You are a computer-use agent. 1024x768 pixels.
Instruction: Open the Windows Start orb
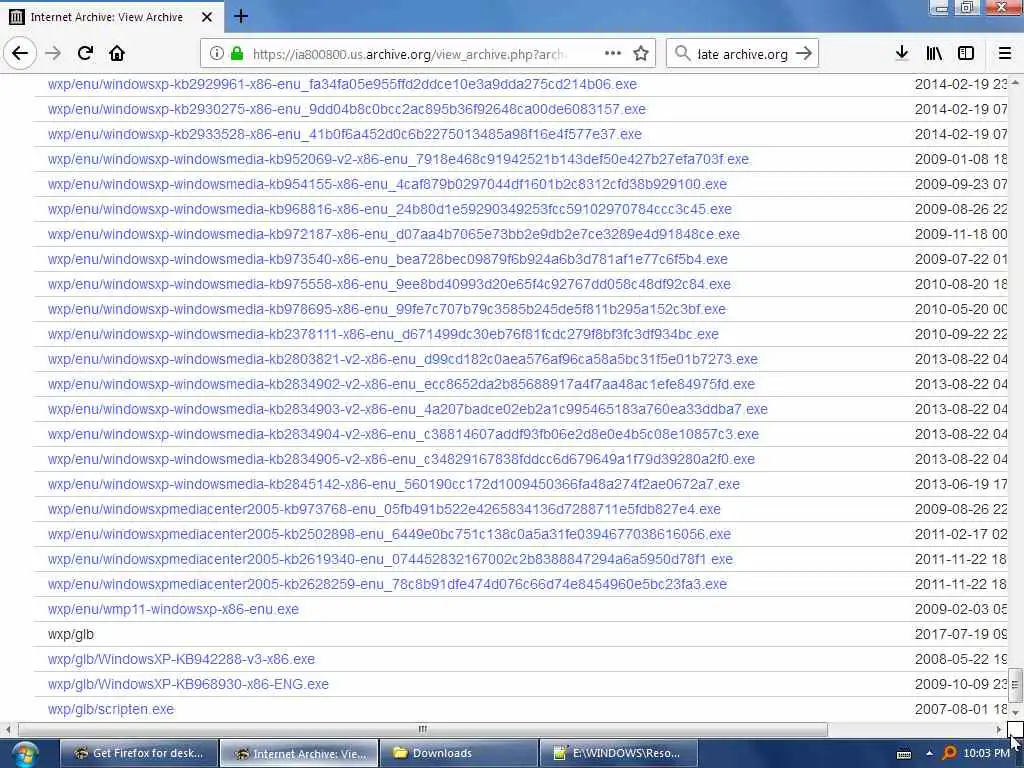(25, 754)
